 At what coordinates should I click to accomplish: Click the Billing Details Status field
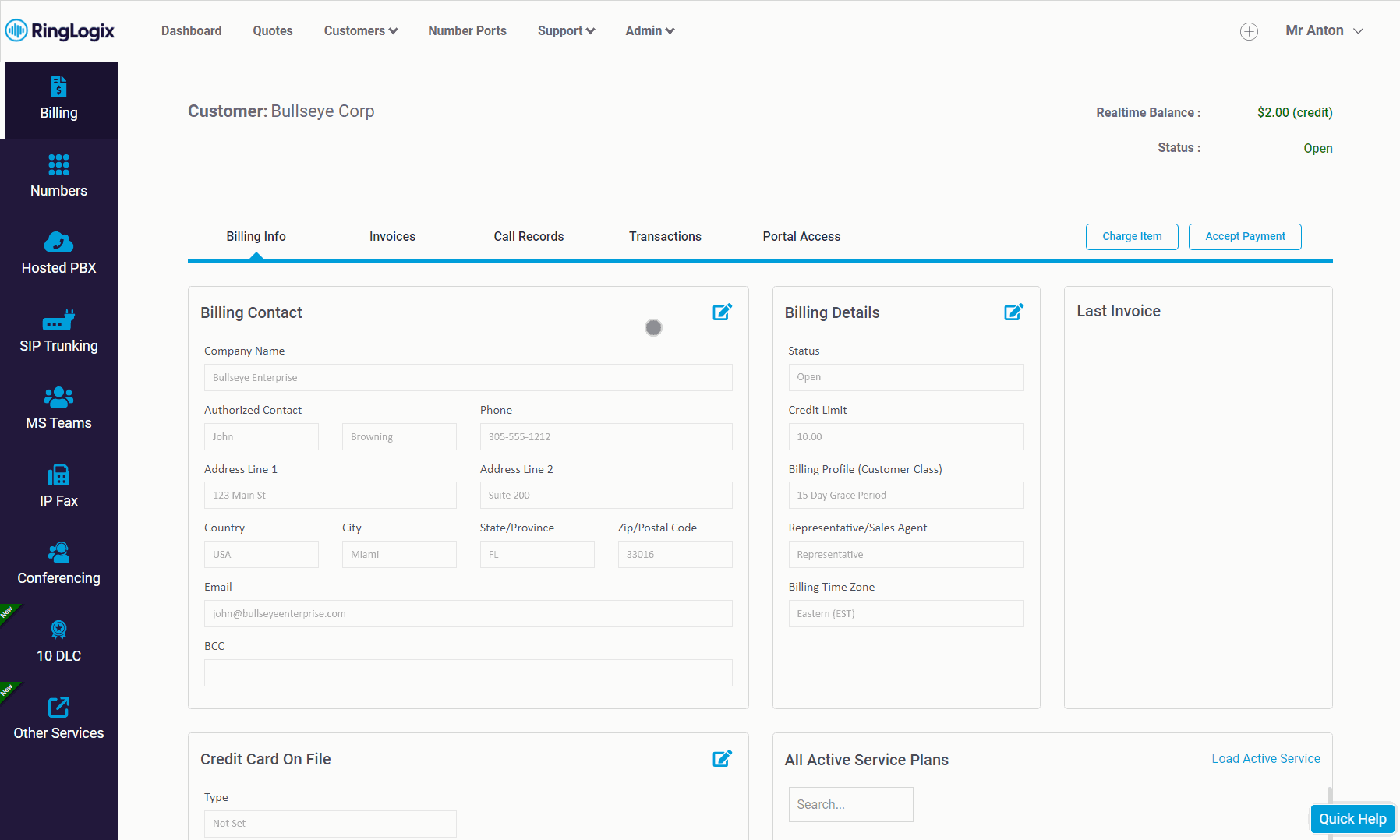pos(907,378)
